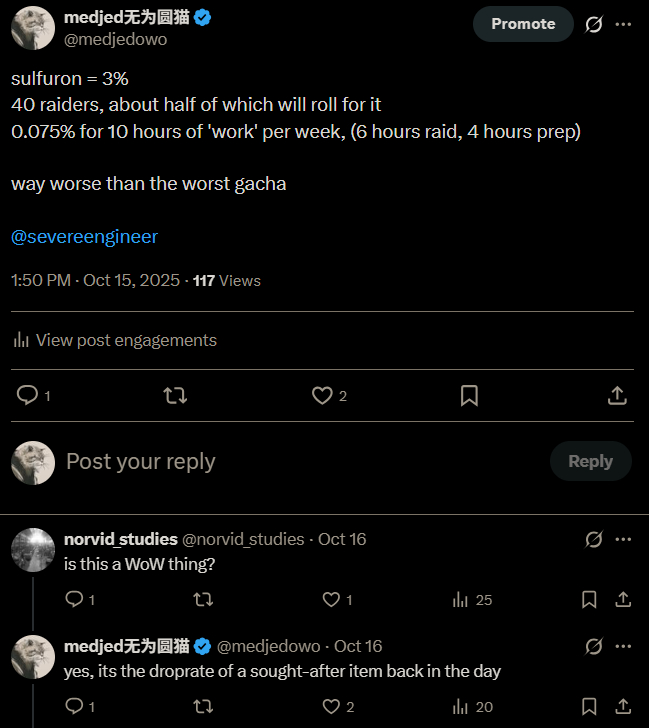This screenshot has height=728, width=649.
Task: Open the @severeengineer mention link
Action: tap(84, 237)
